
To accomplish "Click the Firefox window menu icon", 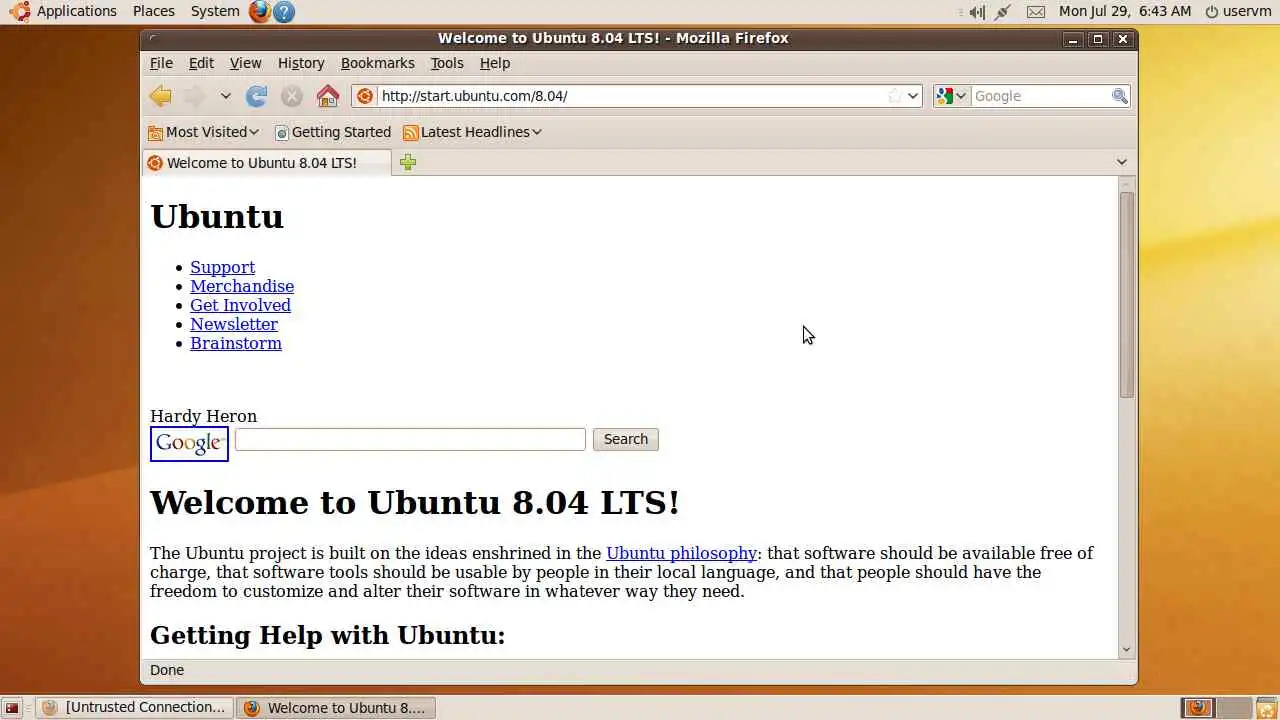I will pyautogui.click(x=153, y=39).
